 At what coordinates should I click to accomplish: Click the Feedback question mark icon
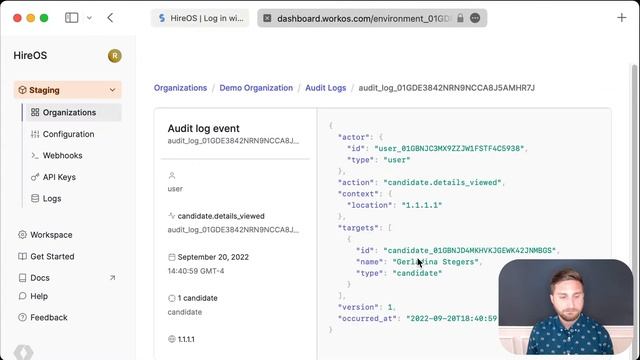(22, 317)
